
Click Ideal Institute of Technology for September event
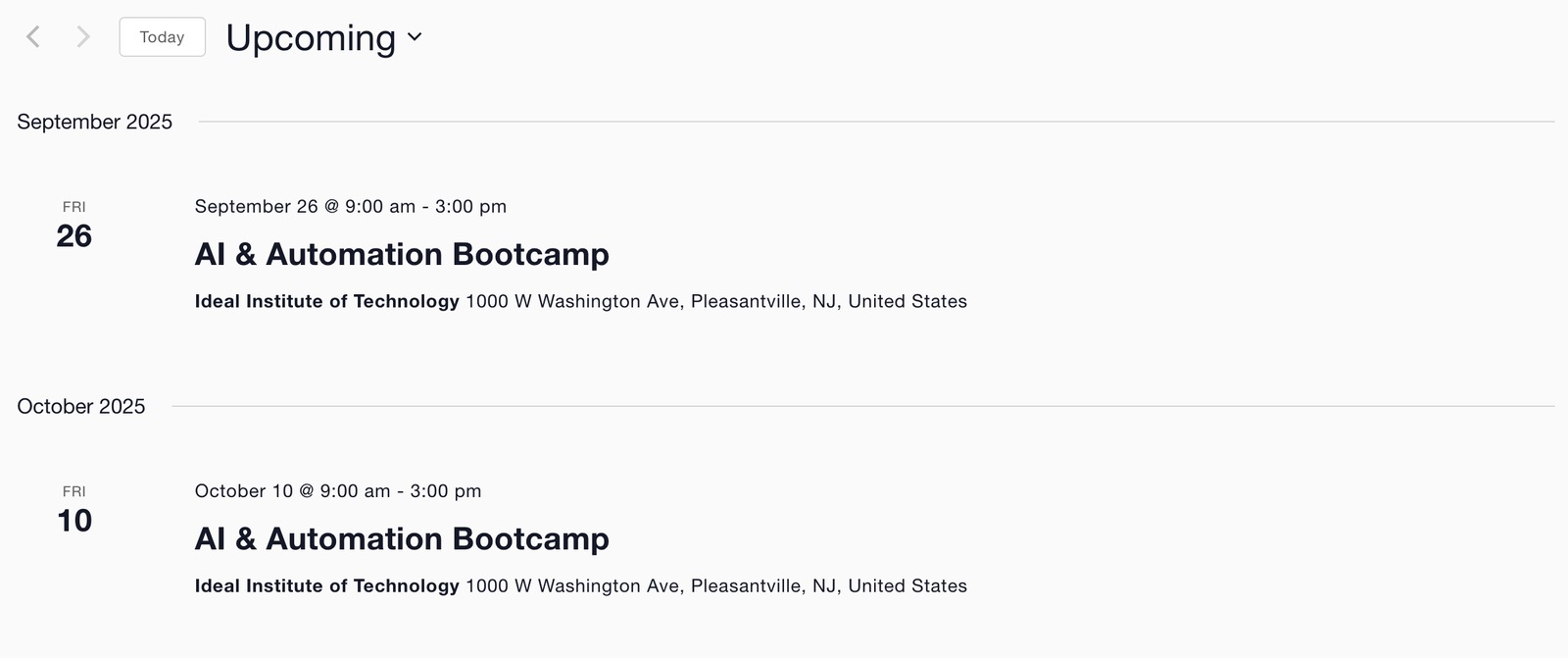point(326,301)
